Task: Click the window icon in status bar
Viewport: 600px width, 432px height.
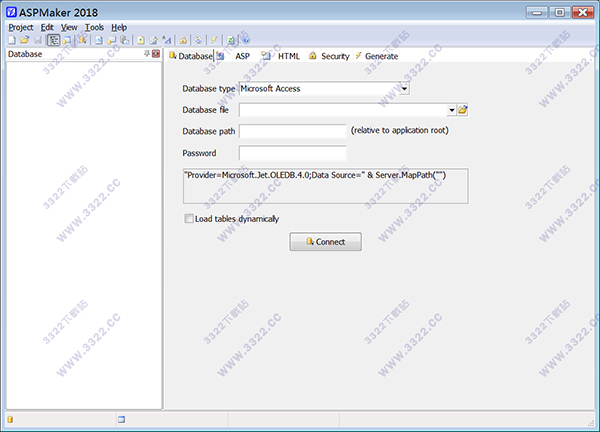Action: pos(121,419)
